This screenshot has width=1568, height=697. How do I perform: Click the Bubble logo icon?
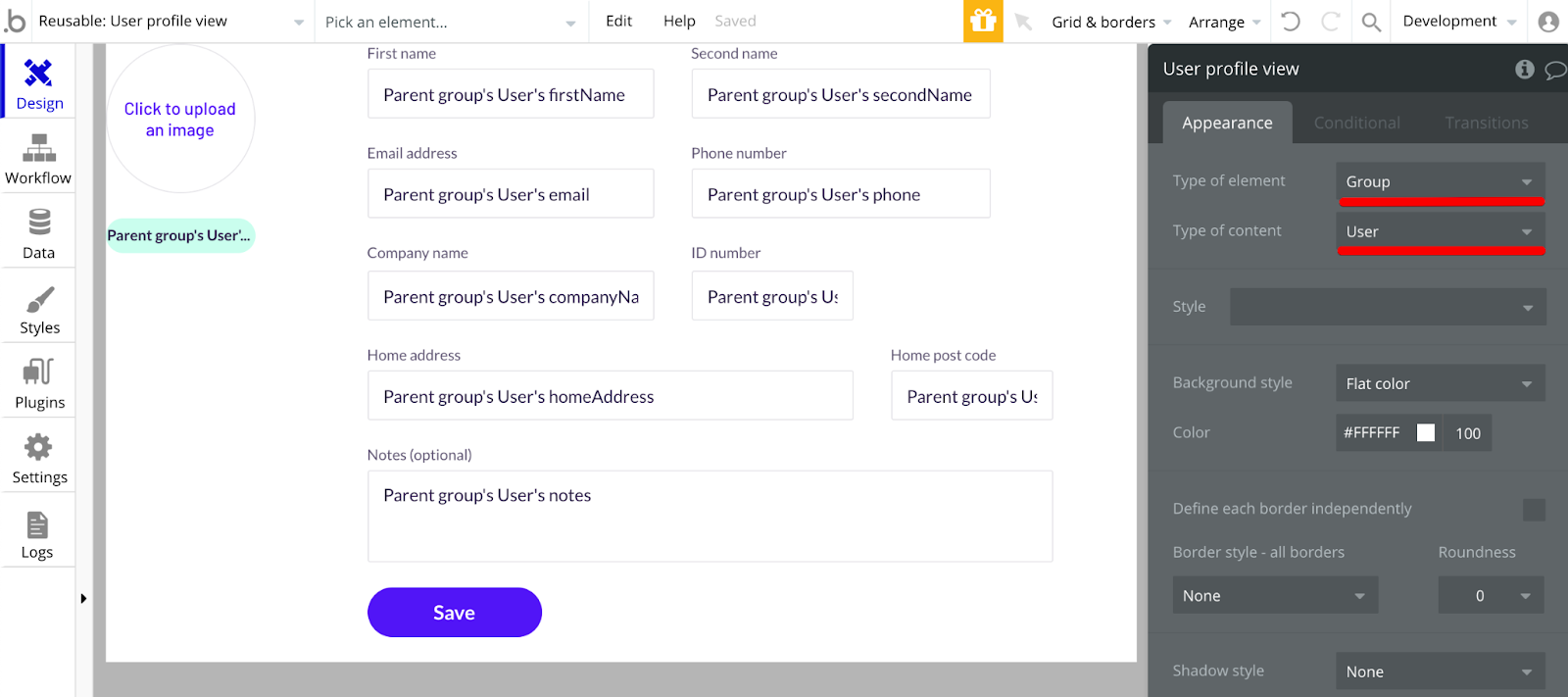(16, 21)
